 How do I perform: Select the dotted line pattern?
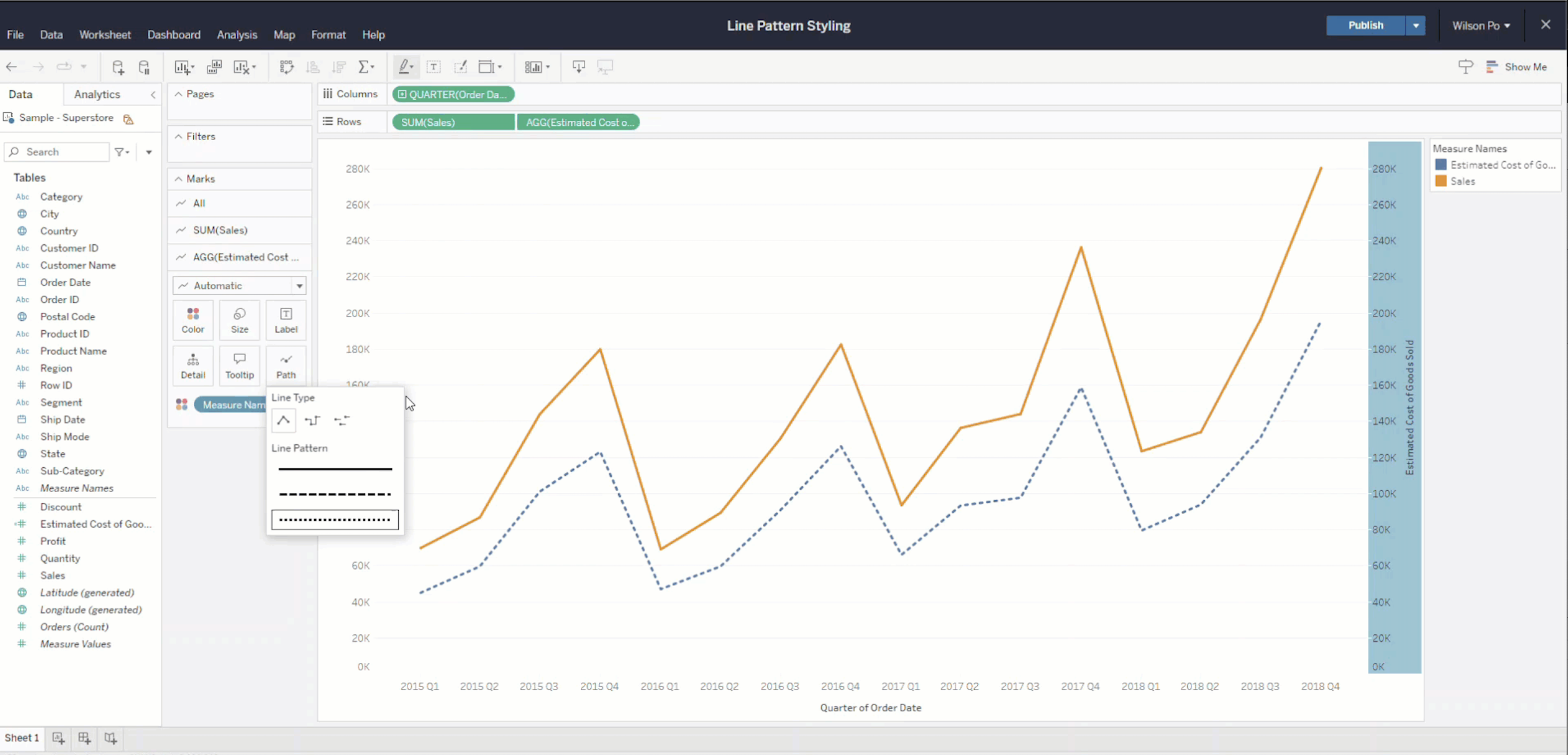coord(335,519)
